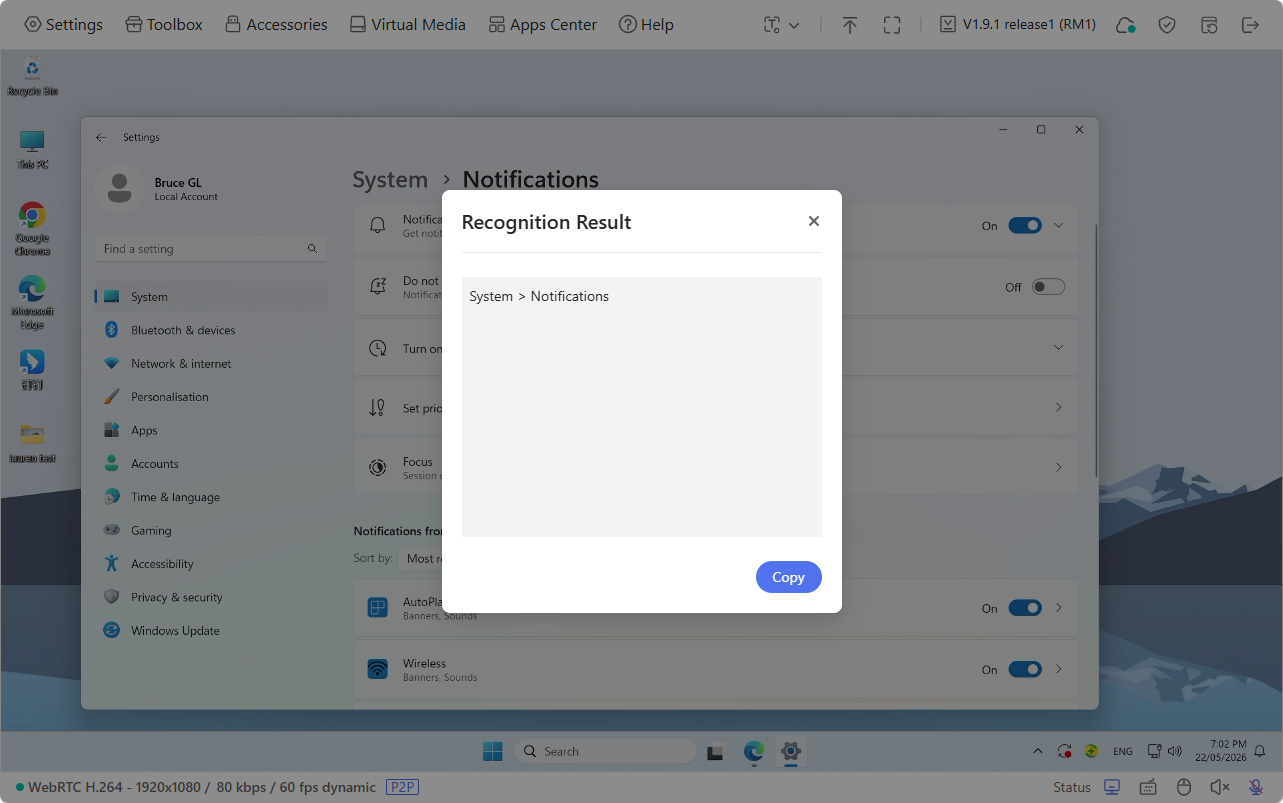Click the 'System > Notifications' recognized text
This screenshot has width=1283, height=803.
pos(539,296)
